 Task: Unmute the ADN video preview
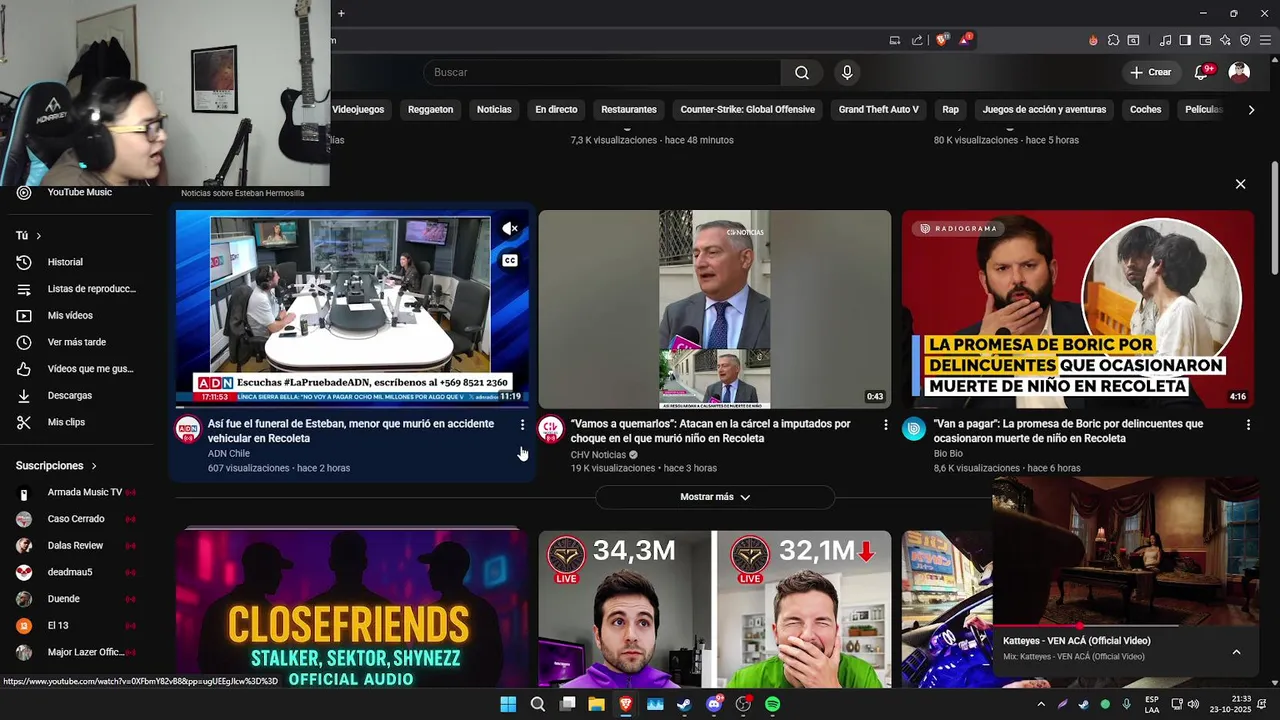click(510, 229)
